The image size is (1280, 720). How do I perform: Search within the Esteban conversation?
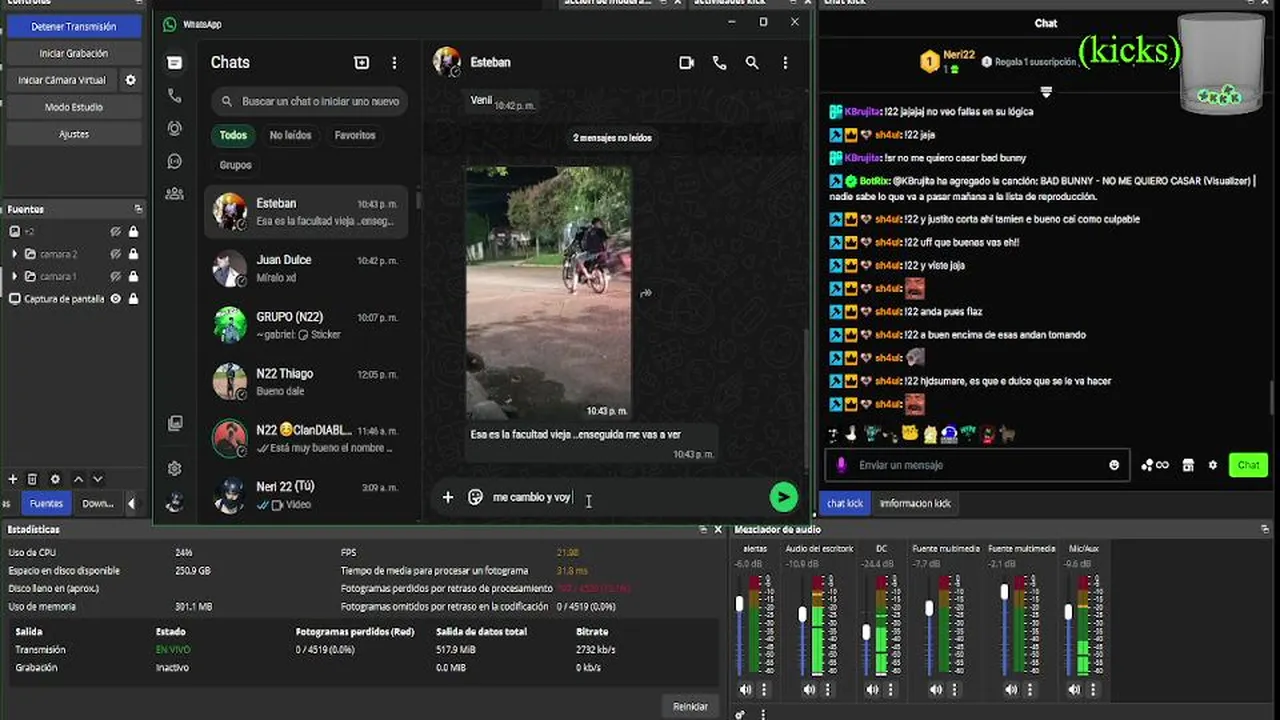(752, 62)
